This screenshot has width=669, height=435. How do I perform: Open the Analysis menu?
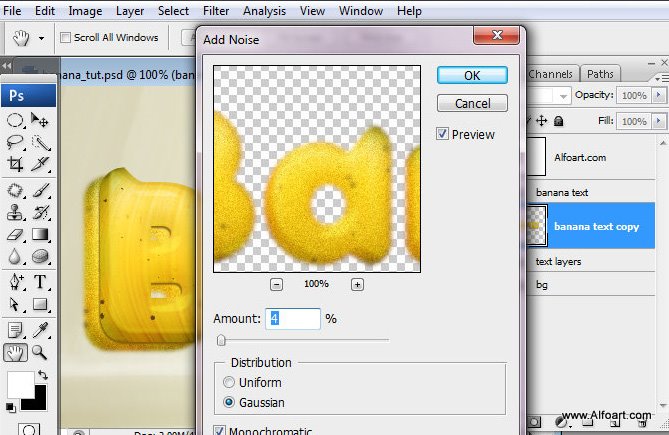tap(264, 11)
